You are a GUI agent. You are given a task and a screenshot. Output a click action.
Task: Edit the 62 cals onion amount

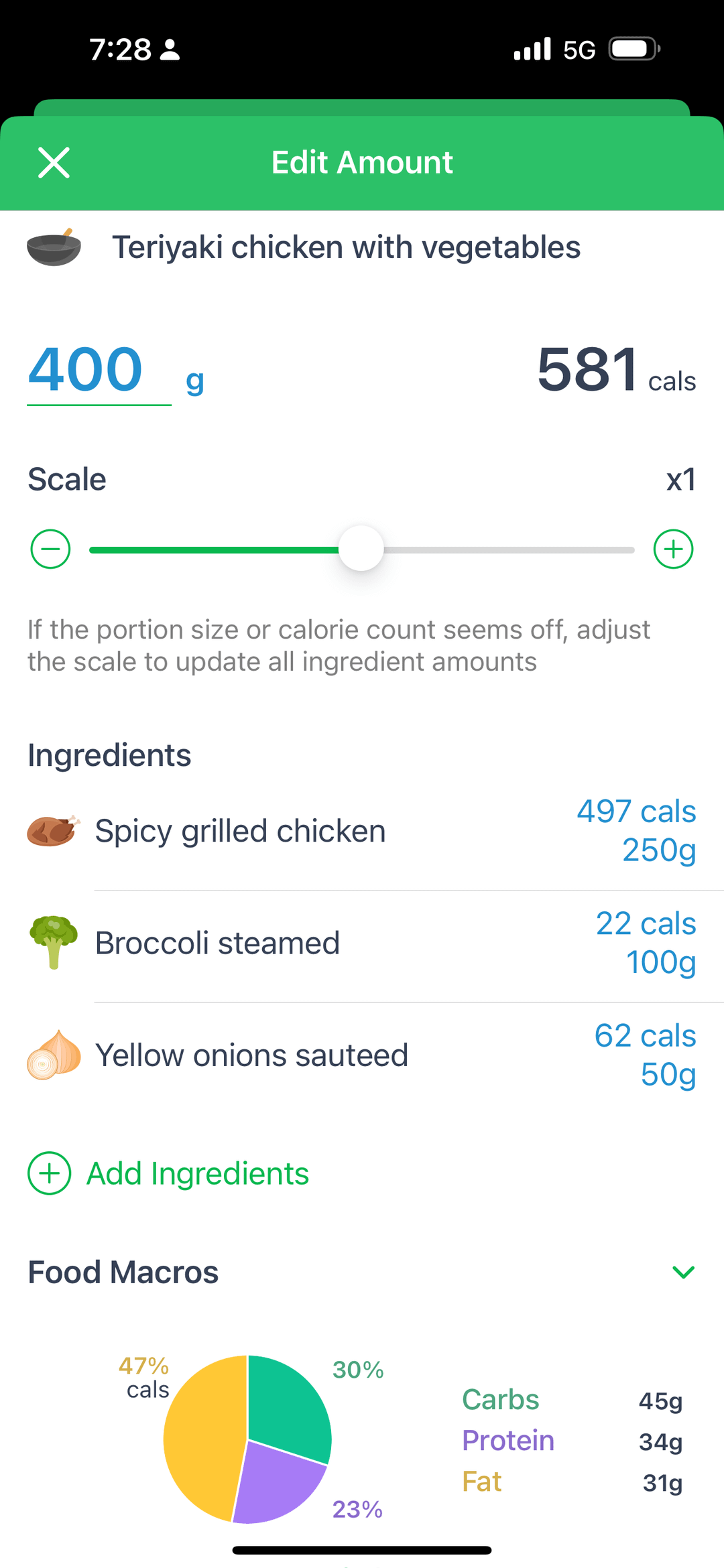645,1055
